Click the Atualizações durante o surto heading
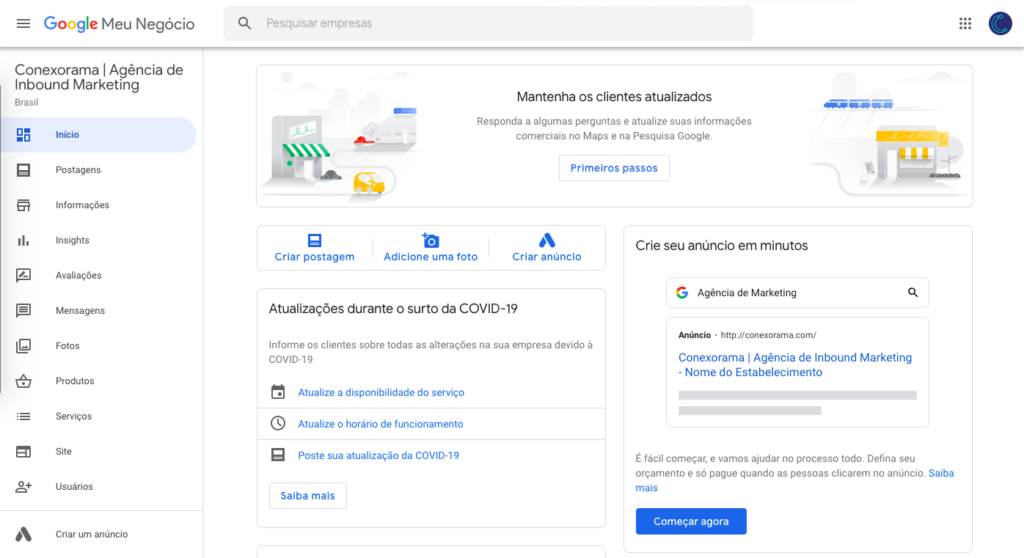1024x558 pixels. coord(393,308)
